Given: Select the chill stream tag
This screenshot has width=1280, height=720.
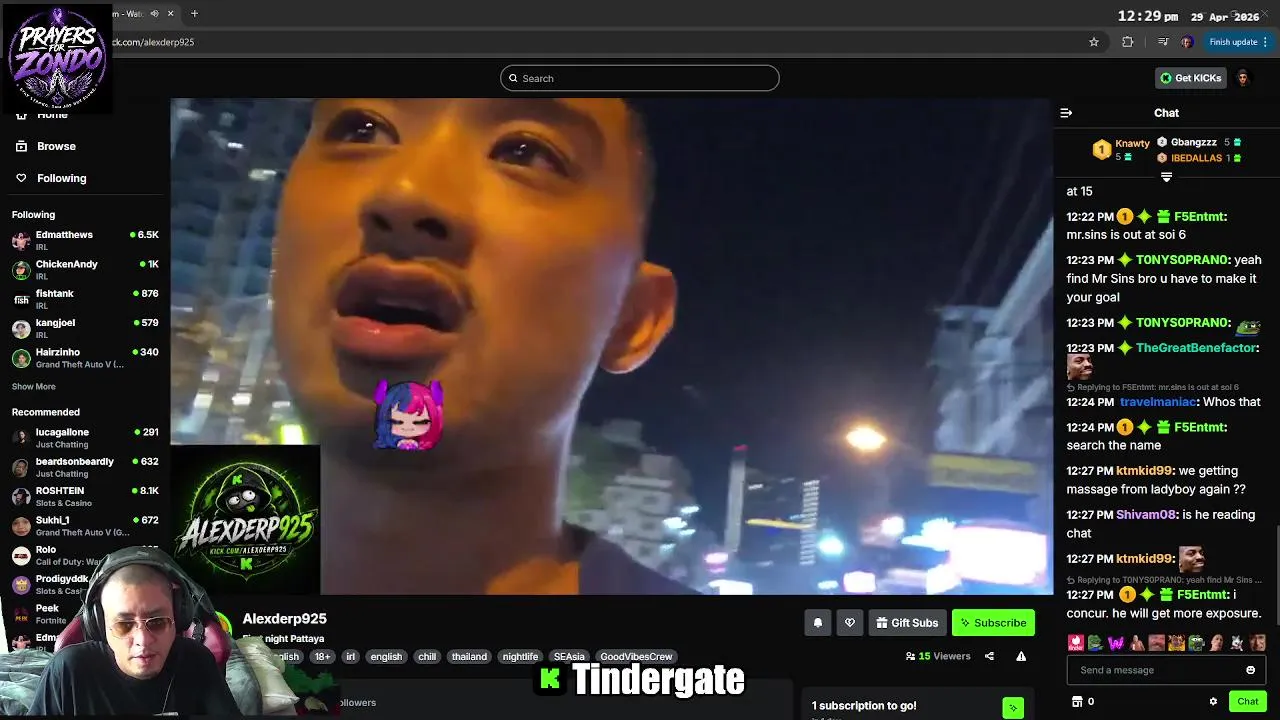Looking at the screenshot, I should [x=427, y=657].
